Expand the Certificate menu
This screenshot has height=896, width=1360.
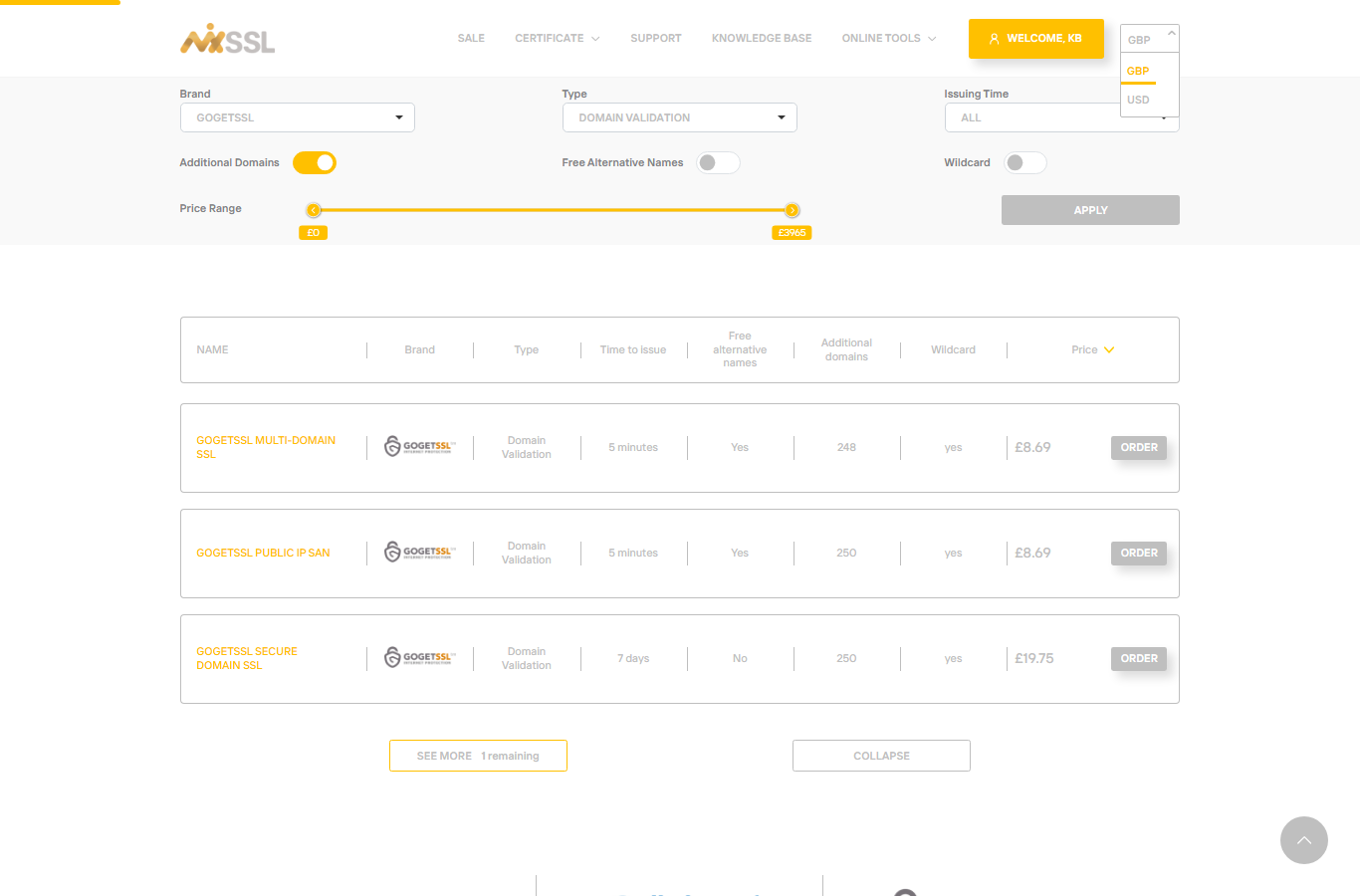click(x=558, y=38)
